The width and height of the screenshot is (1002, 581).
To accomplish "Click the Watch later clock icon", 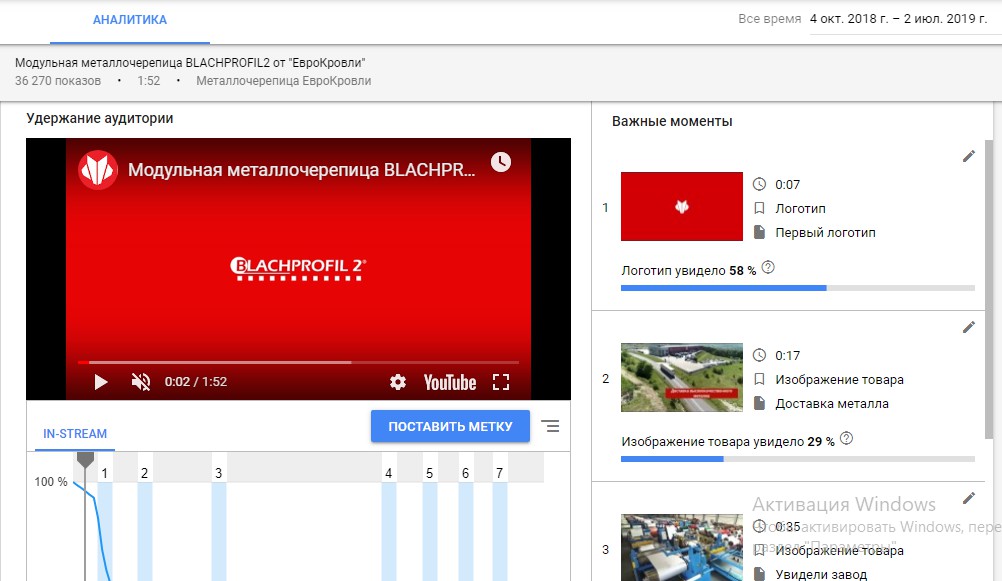I will click(501, 162).
